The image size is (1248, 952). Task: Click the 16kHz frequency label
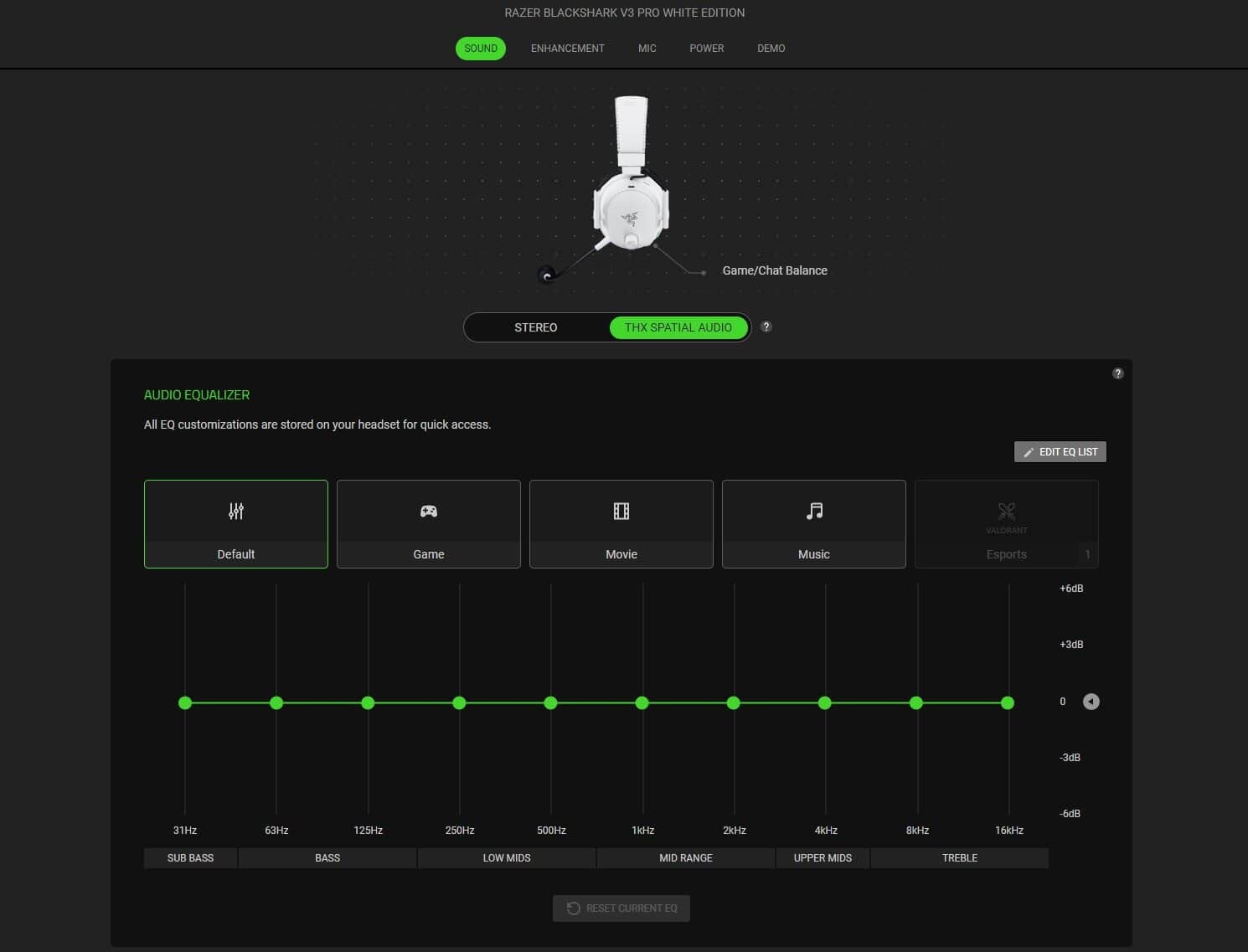pyautogui.click(x=1009, y=831)
